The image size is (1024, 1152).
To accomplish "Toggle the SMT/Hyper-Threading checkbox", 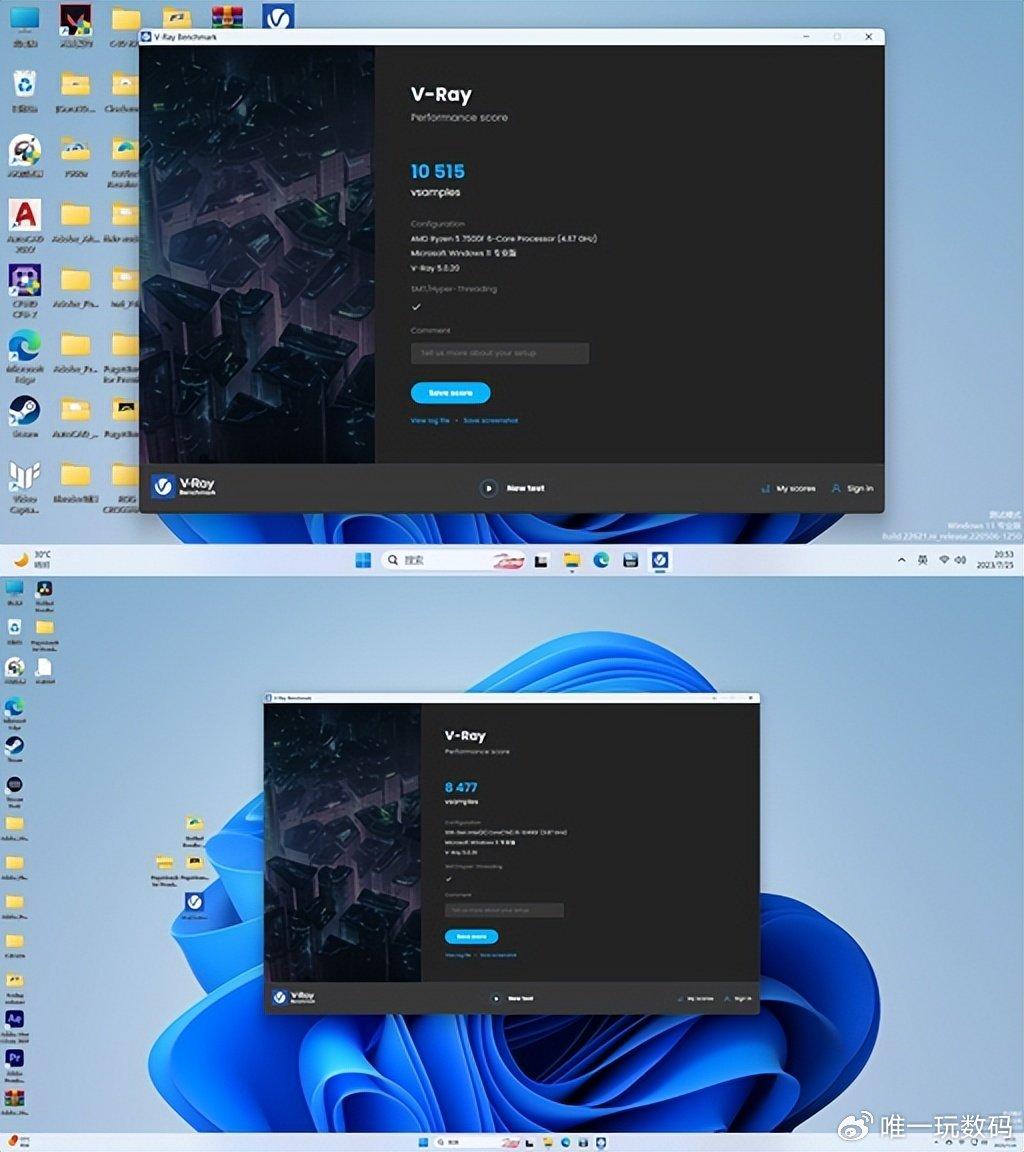I will coord(416,307).
